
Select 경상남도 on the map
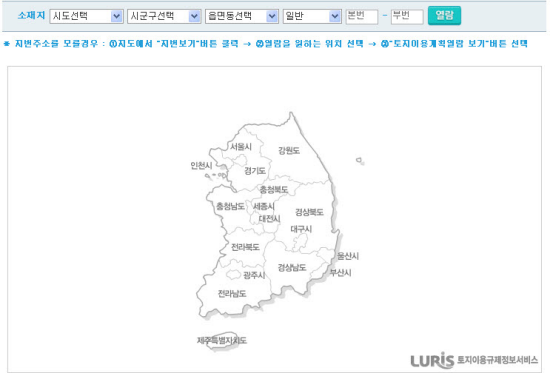(x=292, y=268)
